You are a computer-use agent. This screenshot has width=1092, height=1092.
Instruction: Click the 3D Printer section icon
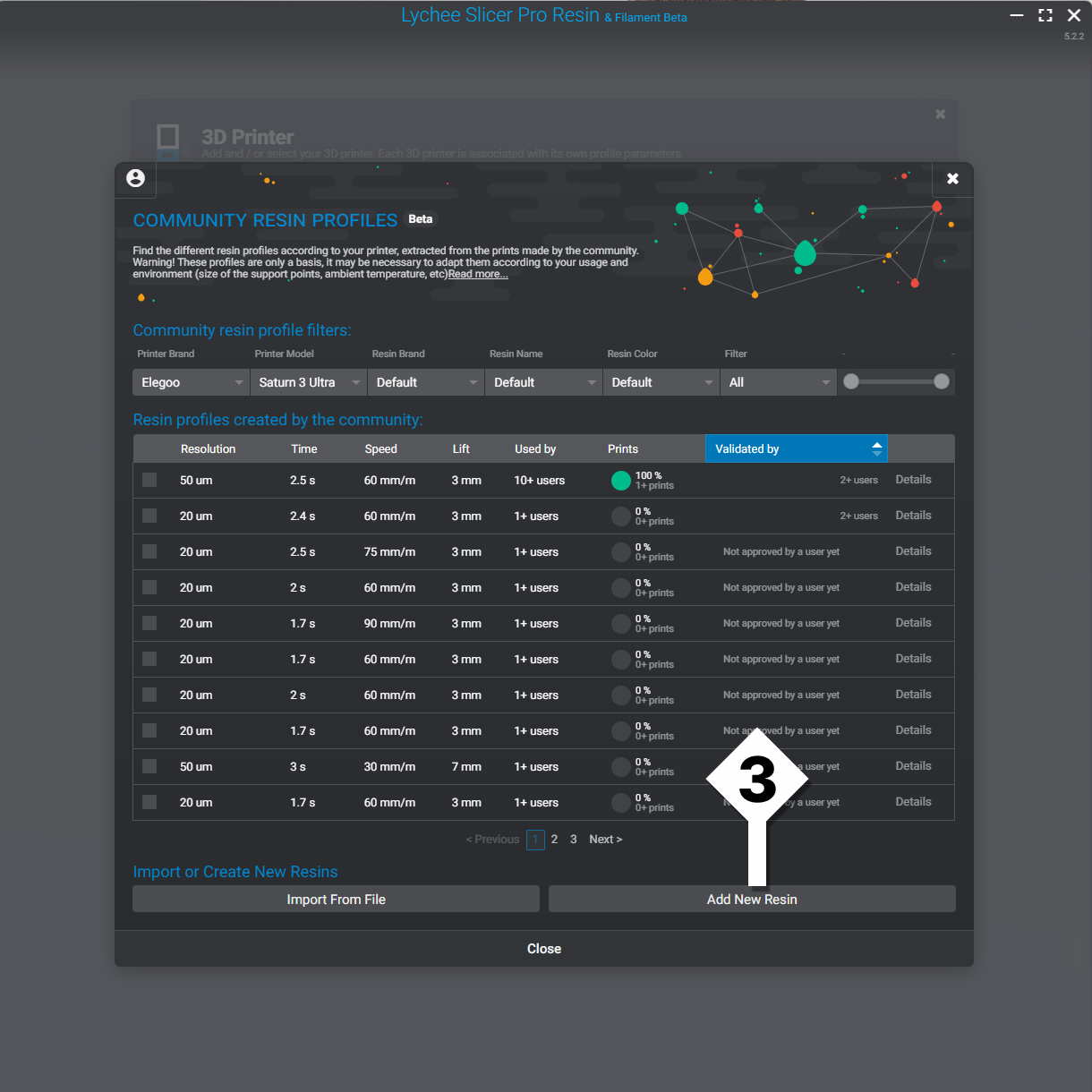(167, 141)
